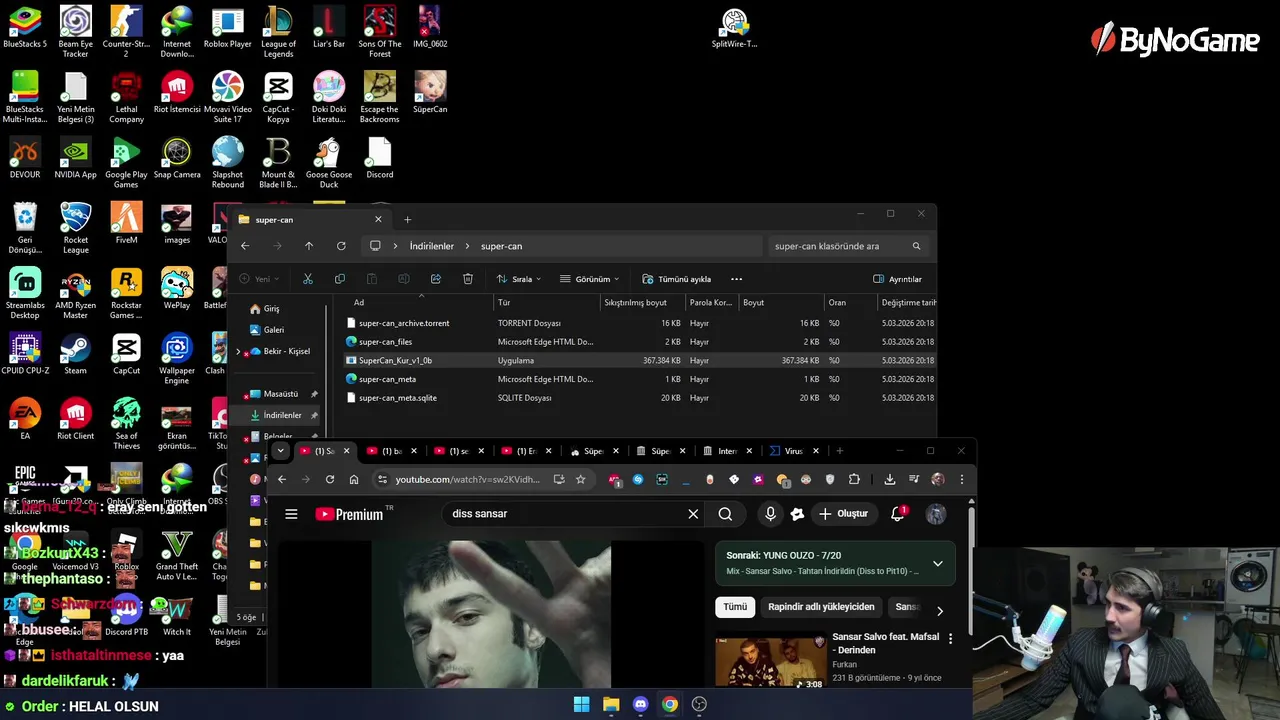Open the Rocket League desktop icon
The image size is (1280, 720).
pos(76,228)
